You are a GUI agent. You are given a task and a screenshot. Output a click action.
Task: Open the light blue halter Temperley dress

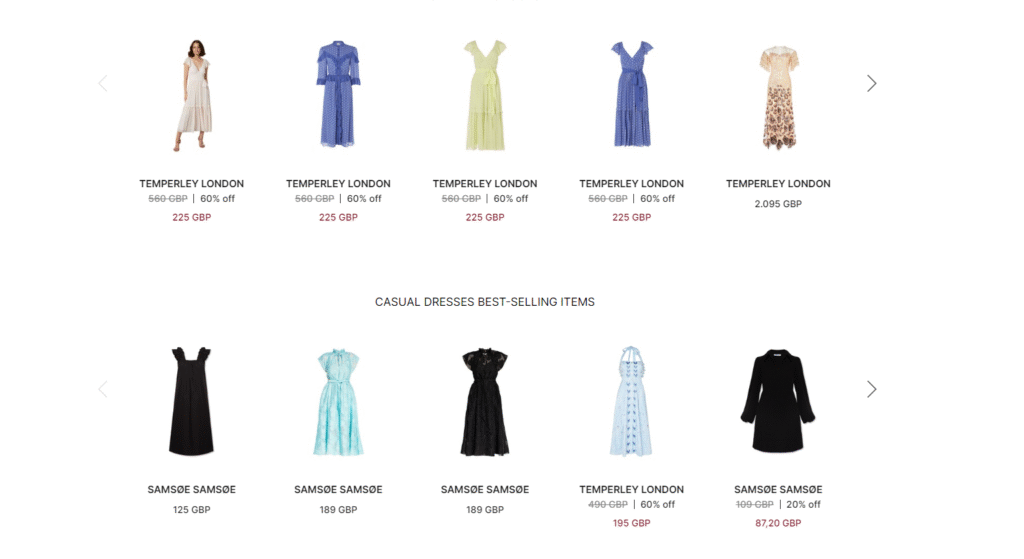tap(631, 401)
